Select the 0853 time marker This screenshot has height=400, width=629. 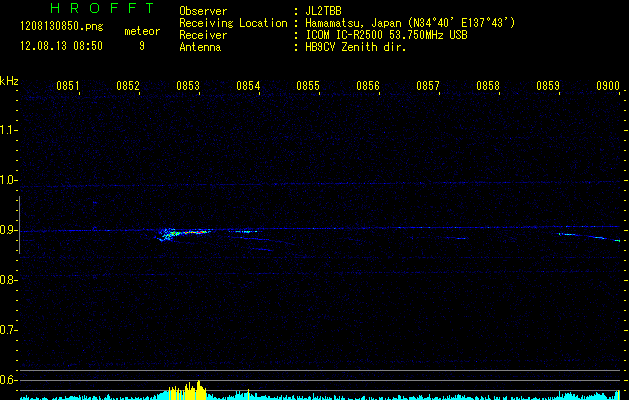(x=188, y=86)
